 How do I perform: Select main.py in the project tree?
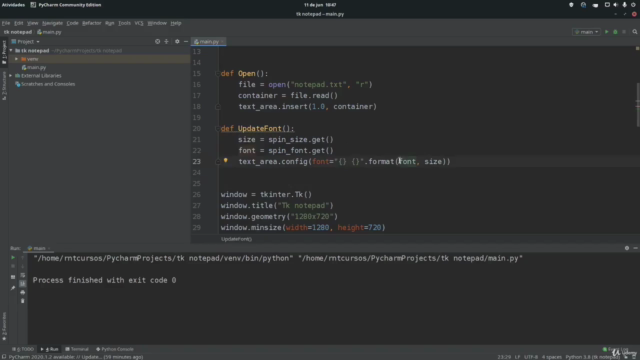coord(33,67)
